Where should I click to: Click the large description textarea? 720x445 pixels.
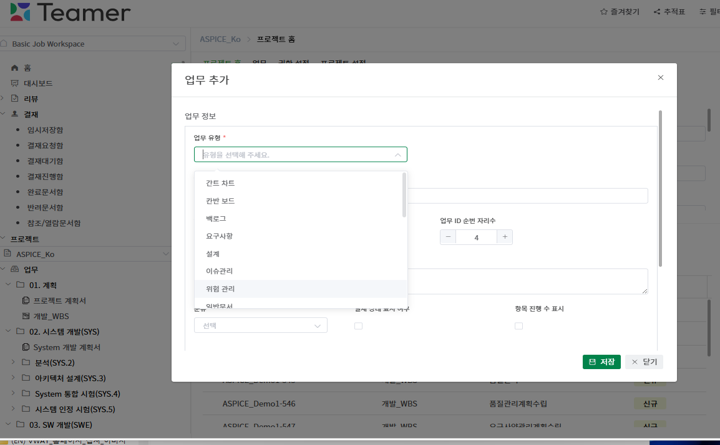(x=528, y=281)
